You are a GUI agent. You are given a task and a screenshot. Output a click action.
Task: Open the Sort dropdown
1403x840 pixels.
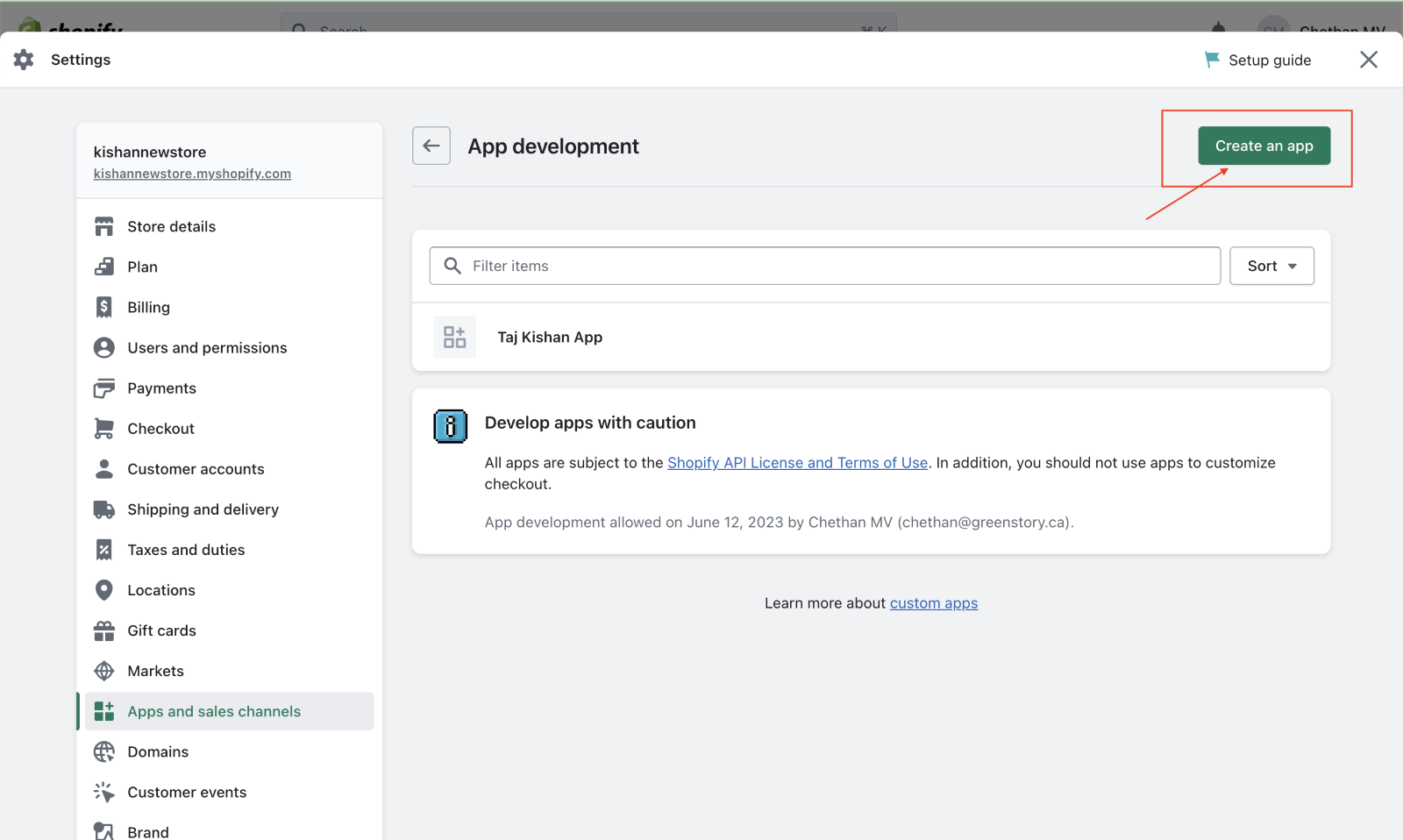(1271, 266)
